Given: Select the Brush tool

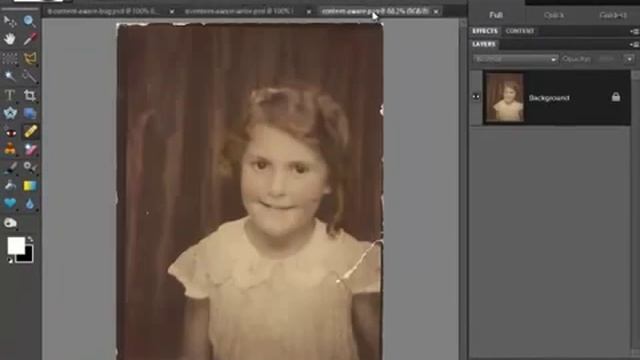Looking at the screenshot, I should click(x=10, y=167).
